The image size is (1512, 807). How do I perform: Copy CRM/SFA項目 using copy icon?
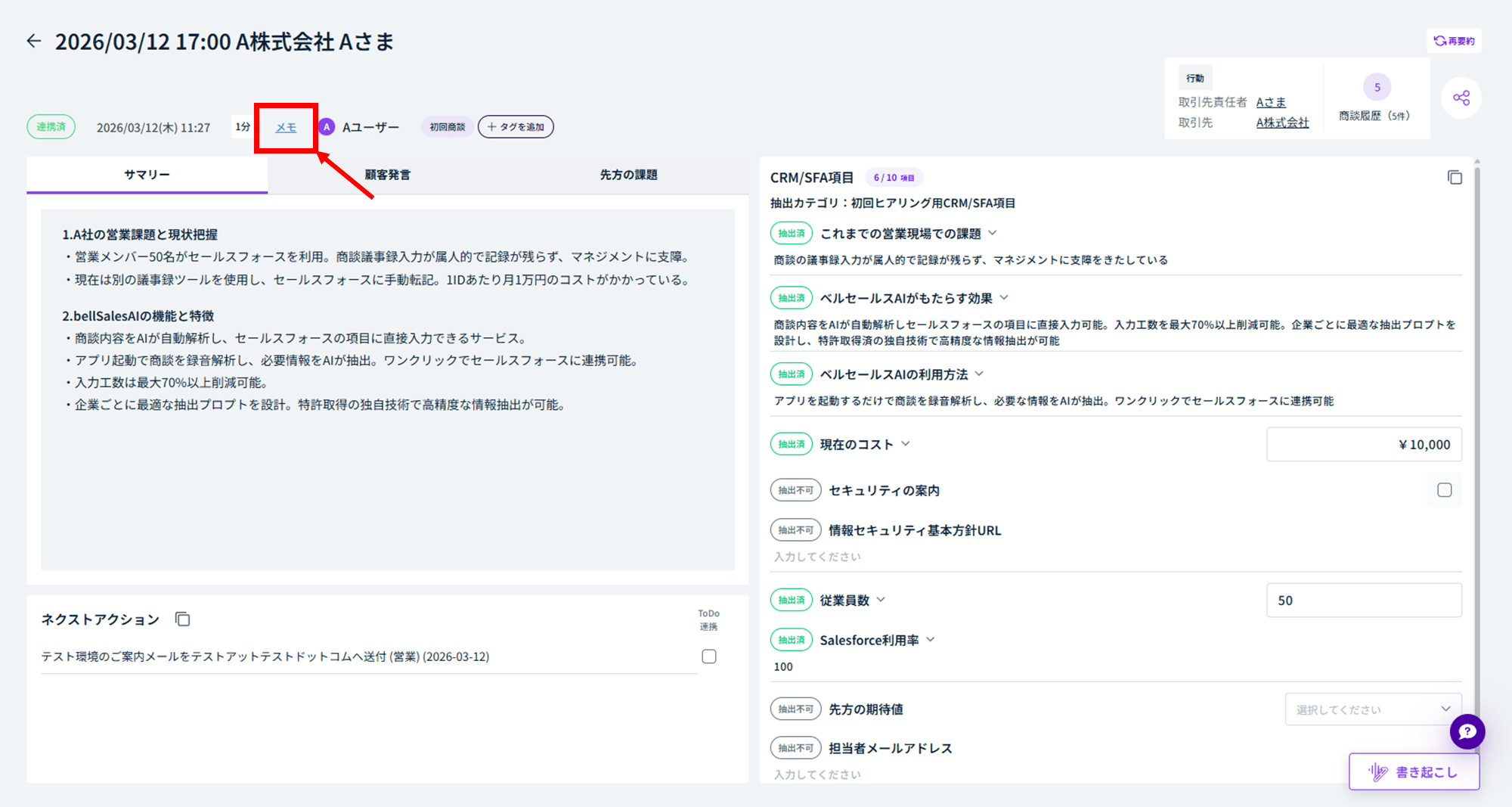pos(1455,177)
